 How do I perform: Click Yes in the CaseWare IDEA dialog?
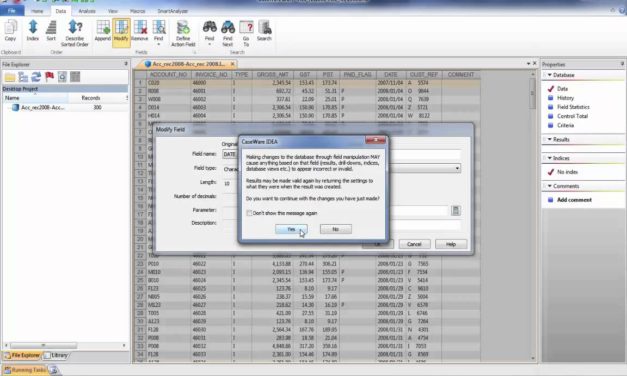point(291,229)
